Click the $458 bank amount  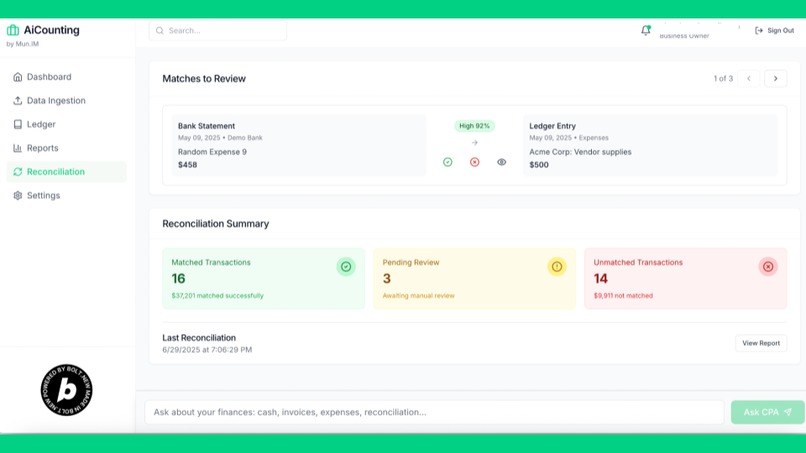click(188, 165)
